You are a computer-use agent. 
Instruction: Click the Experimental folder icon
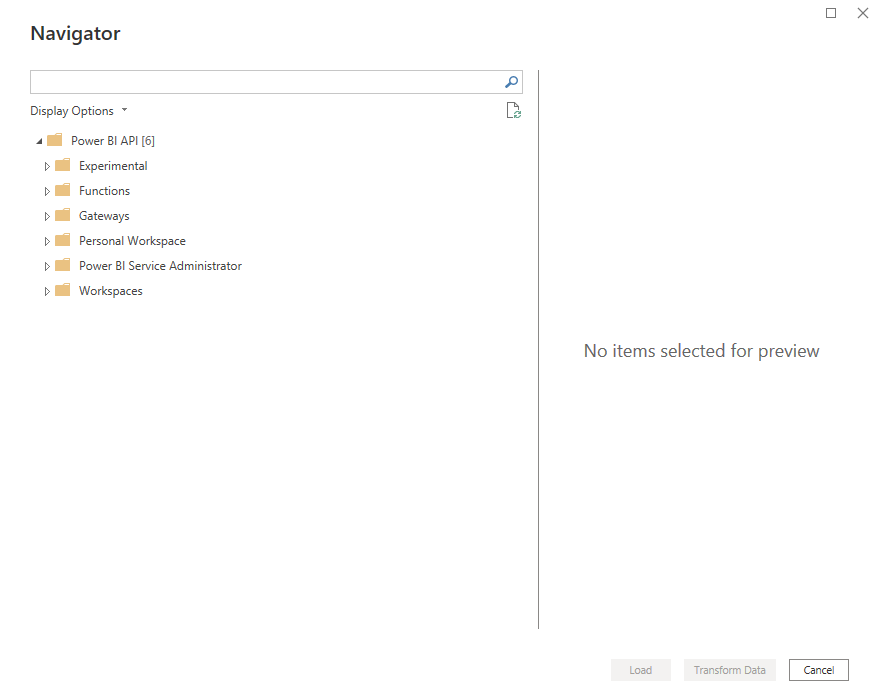[62, 165]
